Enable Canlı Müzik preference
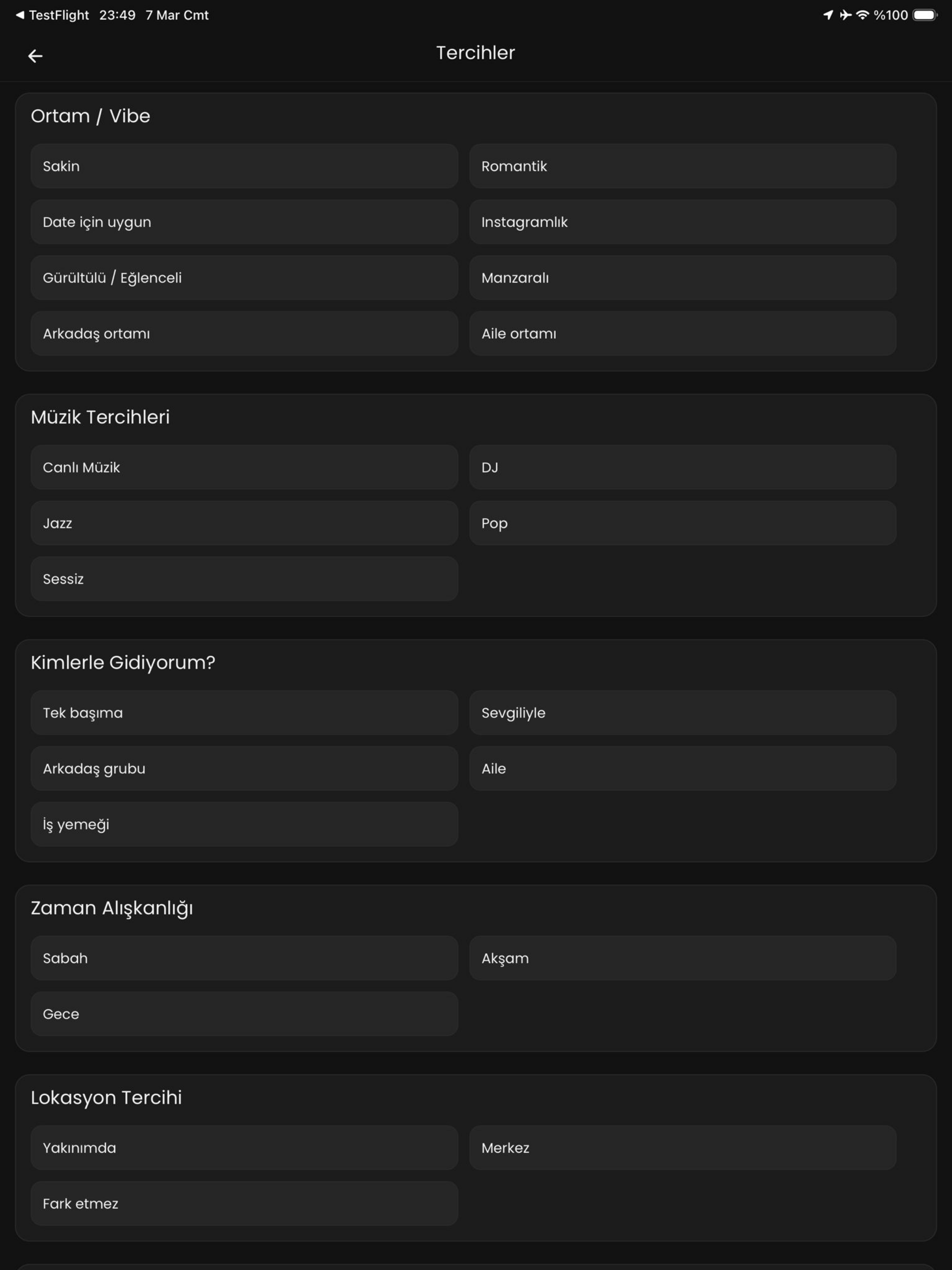 click(244, 467)
